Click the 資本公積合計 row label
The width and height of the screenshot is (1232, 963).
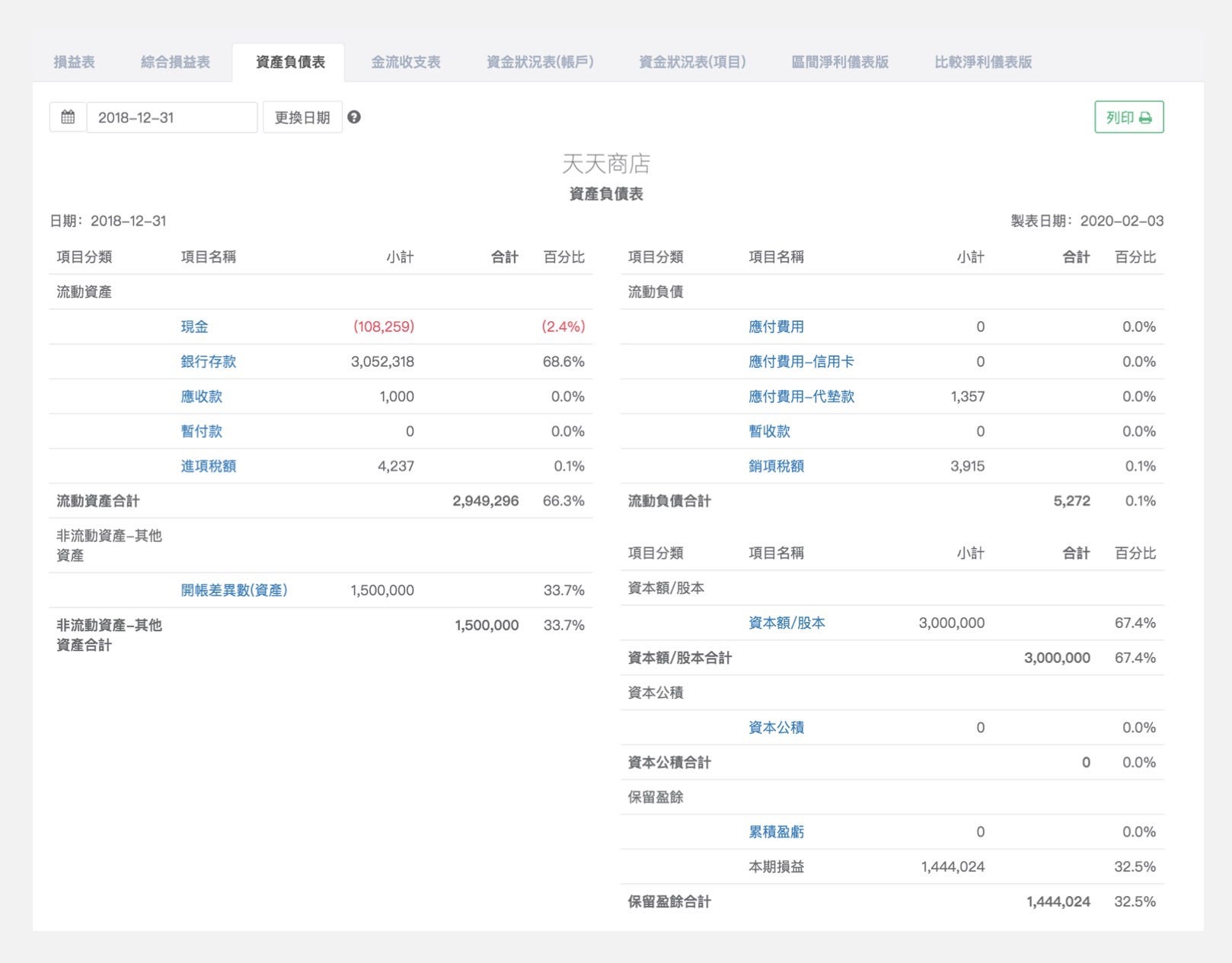point(669,763)
